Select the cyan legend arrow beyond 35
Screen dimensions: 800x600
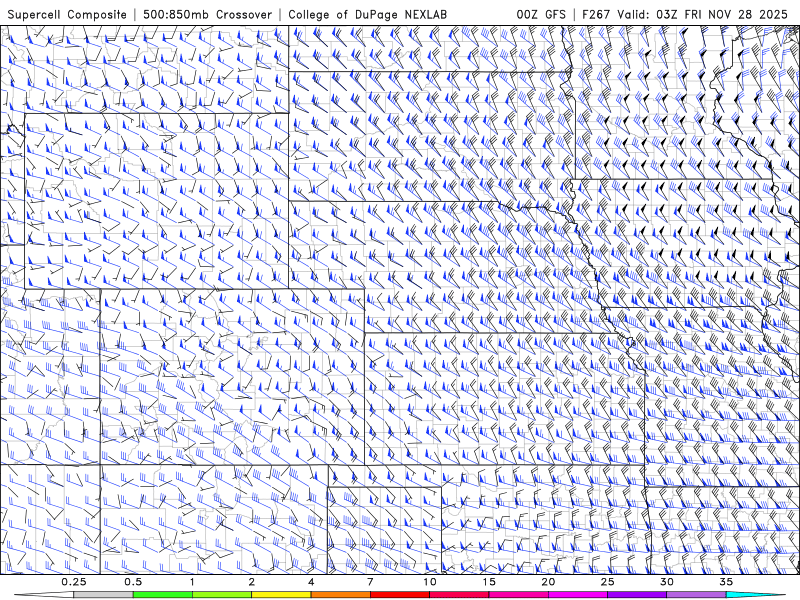coord(756,595)
